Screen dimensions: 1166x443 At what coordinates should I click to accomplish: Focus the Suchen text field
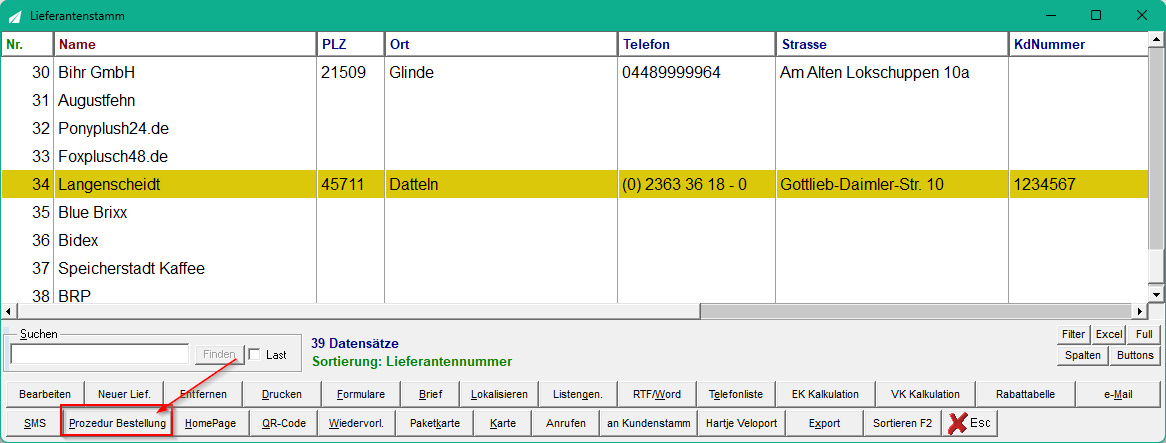click(100, 355)
